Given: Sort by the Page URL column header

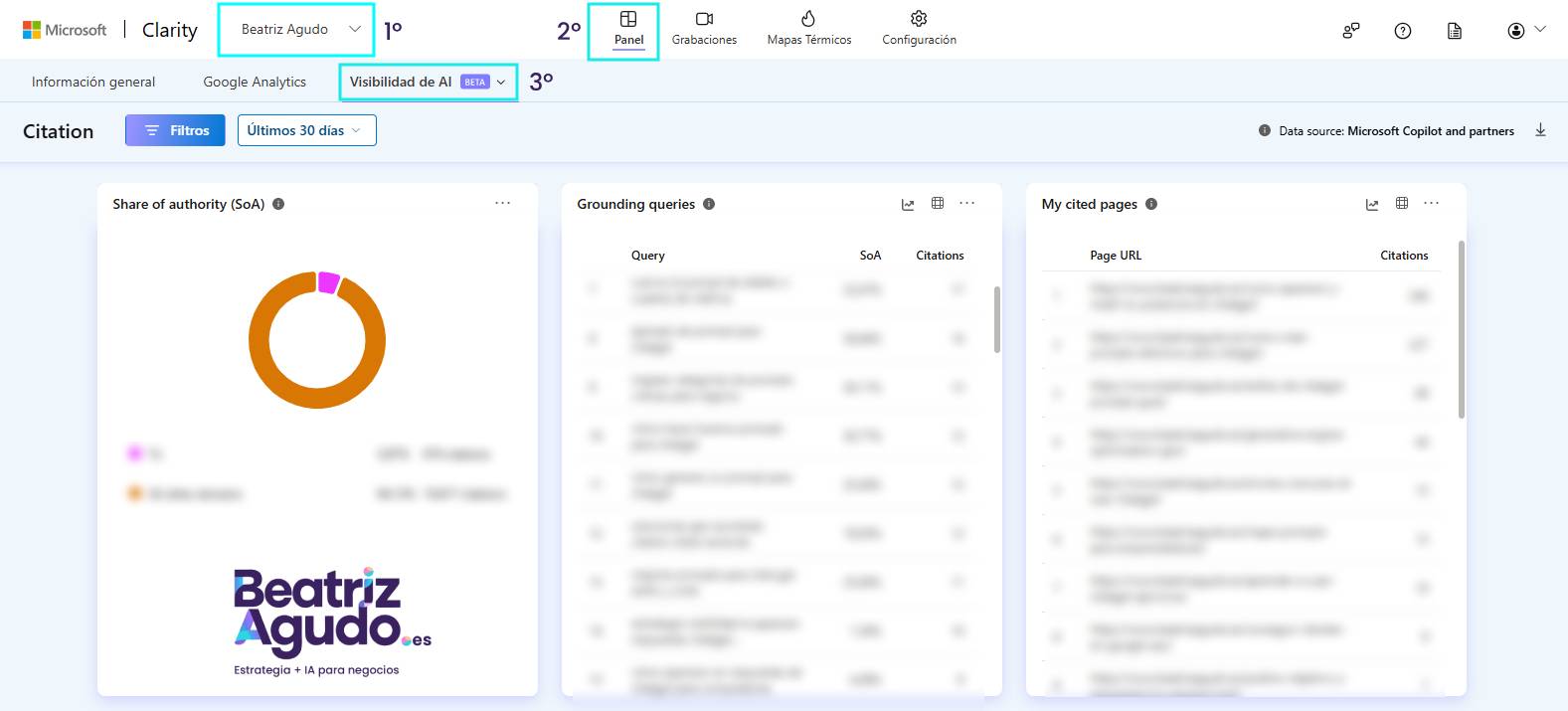Looking at the screenshot, I should (x=1116, y=256).
